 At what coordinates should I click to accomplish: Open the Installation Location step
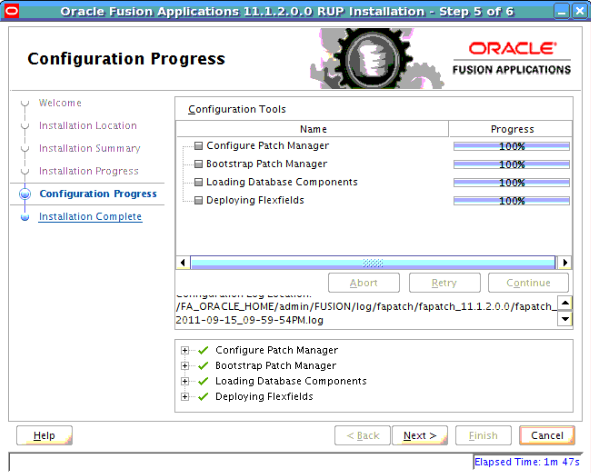[x=88, y=126]
